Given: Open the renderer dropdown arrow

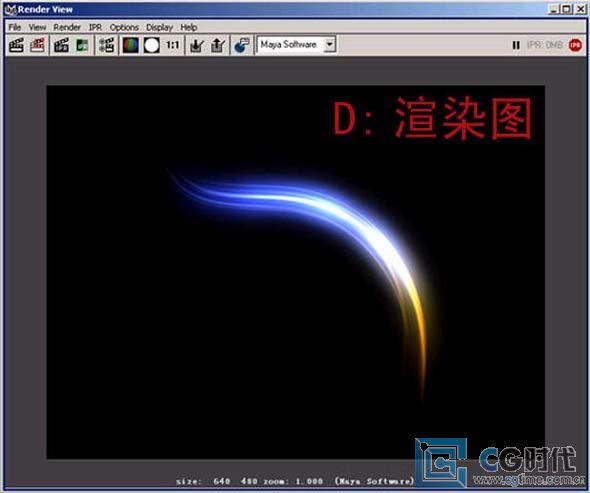Looking at the screenshot, I should [x=330, y=44].
